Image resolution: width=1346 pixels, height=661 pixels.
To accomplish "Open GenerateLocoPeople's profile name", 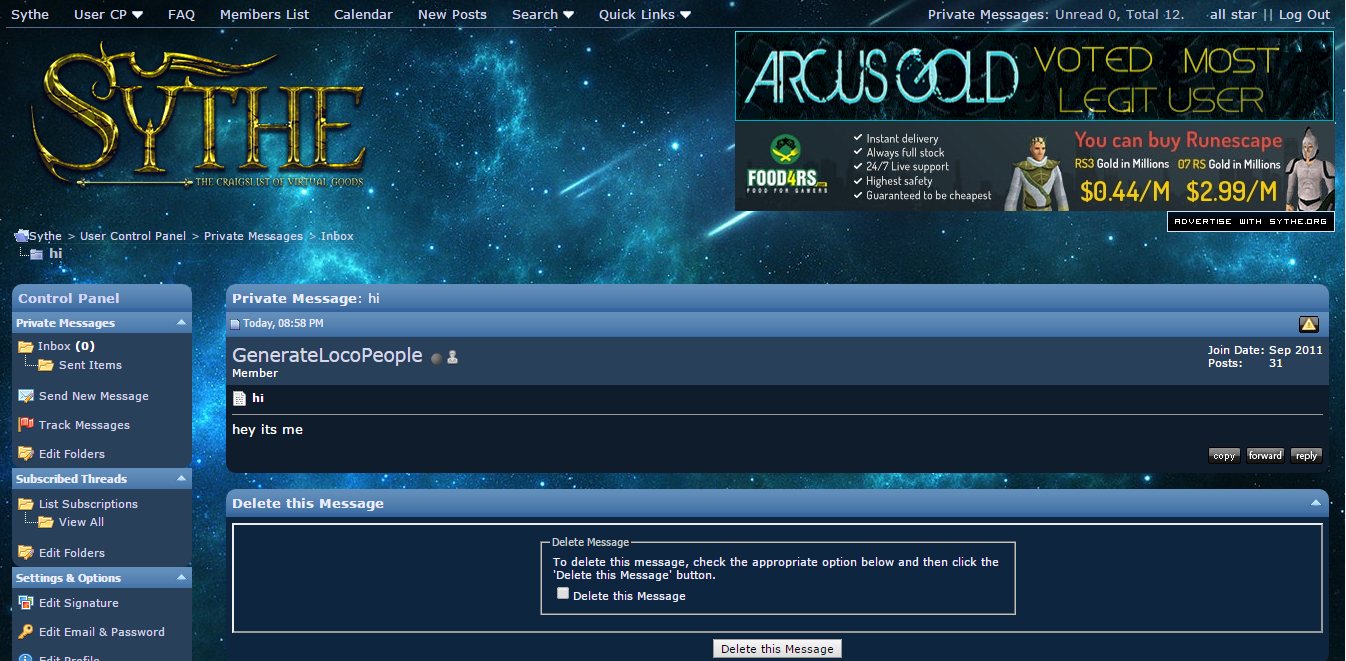I will [x=327, y=355].
